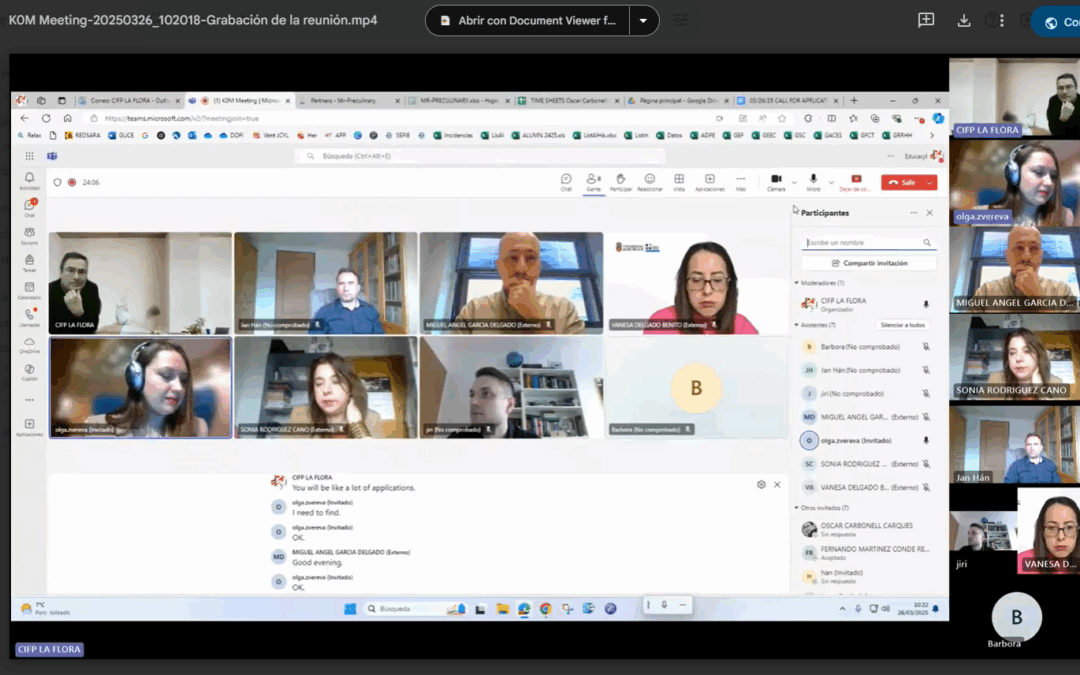Click the Silenciar a todos button
The width and height of the screenshot is (1080, 675).
point(901,325)
